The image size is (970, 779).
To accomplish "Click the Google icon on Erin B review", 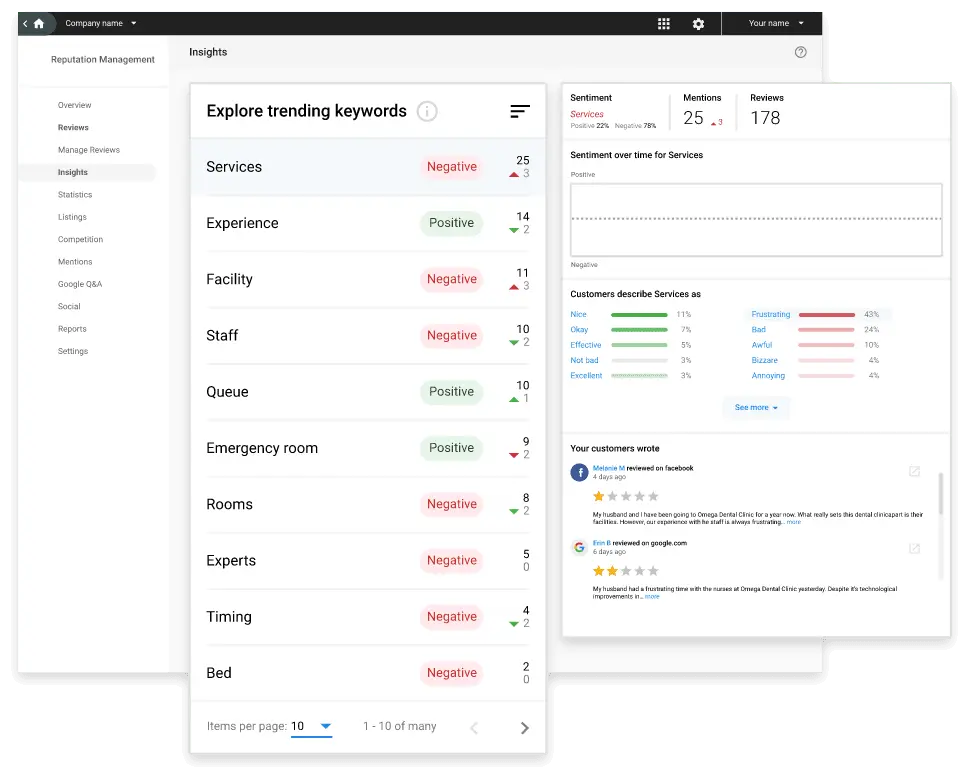I will click(x=579, y=547).
